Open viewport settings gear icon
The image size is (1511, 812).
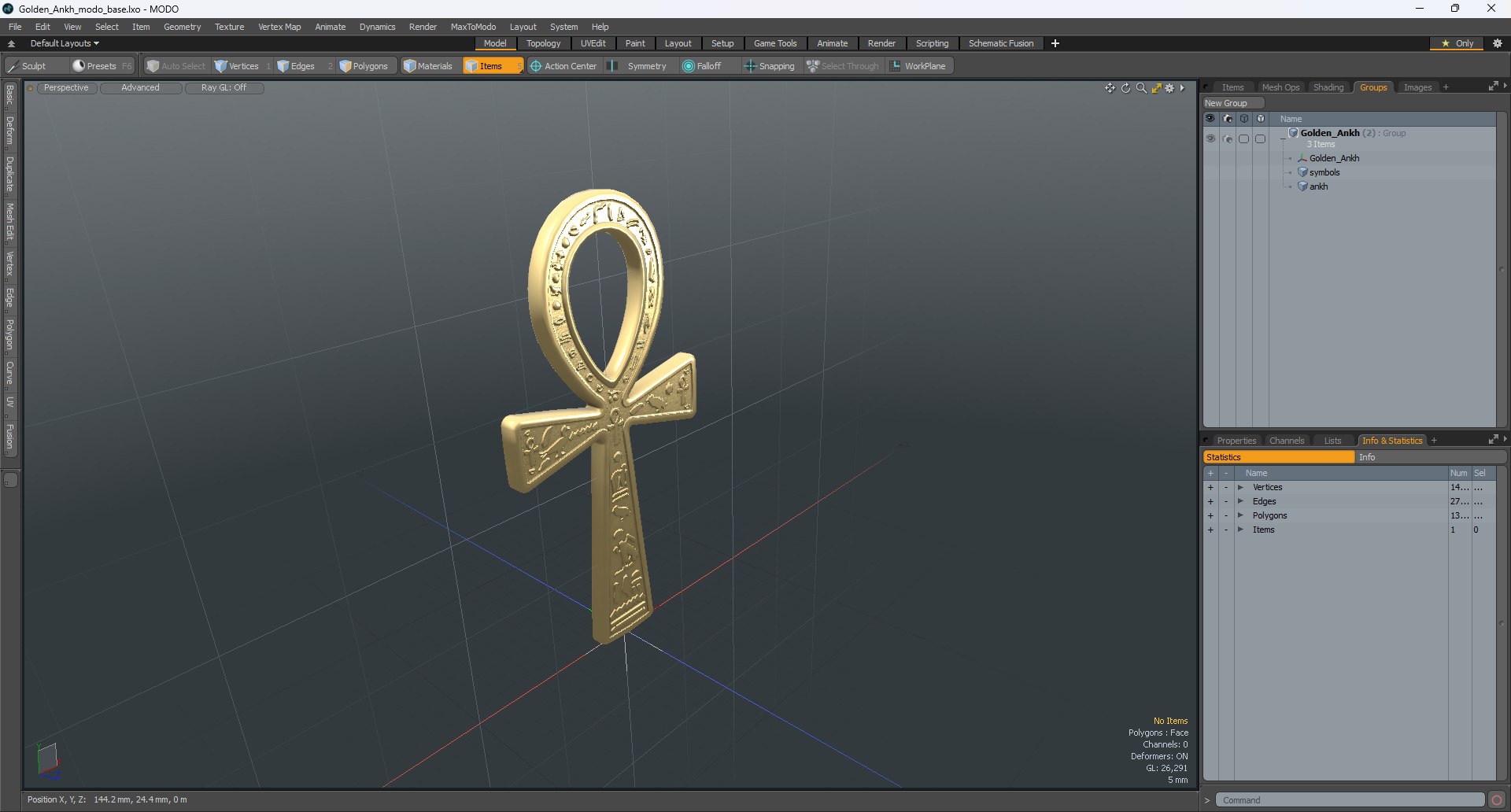click(x=1169, y=88)
